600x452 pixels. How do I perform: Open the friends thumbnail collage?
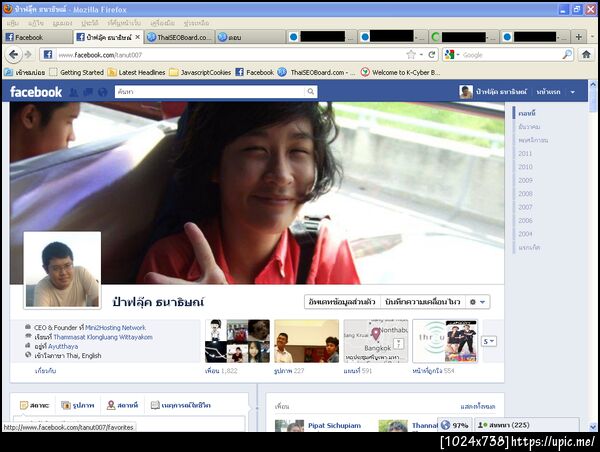pyautogui.click(x=237, y=341)
